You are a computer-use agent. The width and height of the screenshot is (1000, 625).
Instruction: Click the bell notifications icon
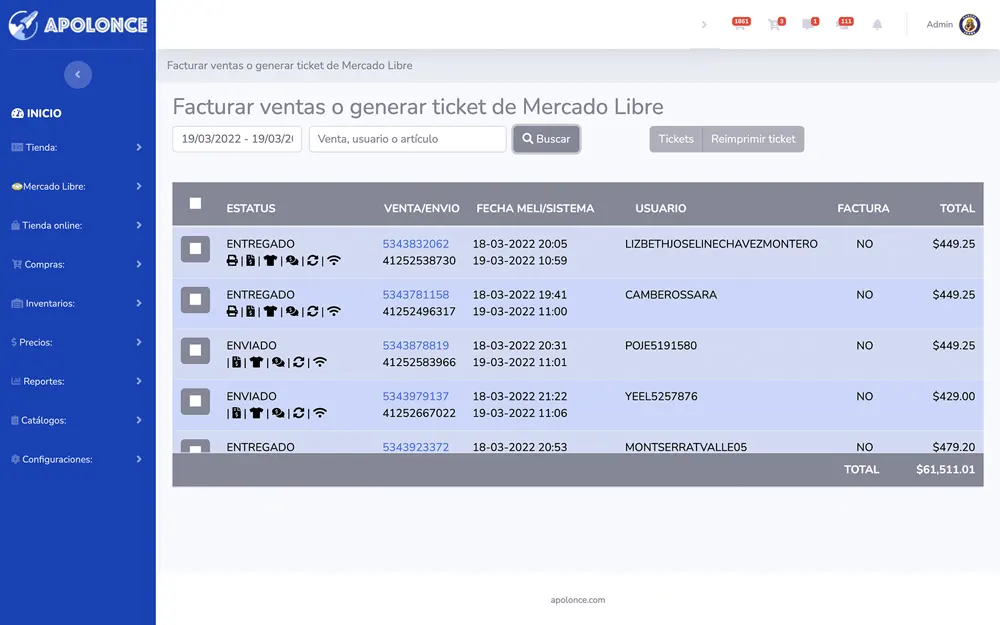877,25
